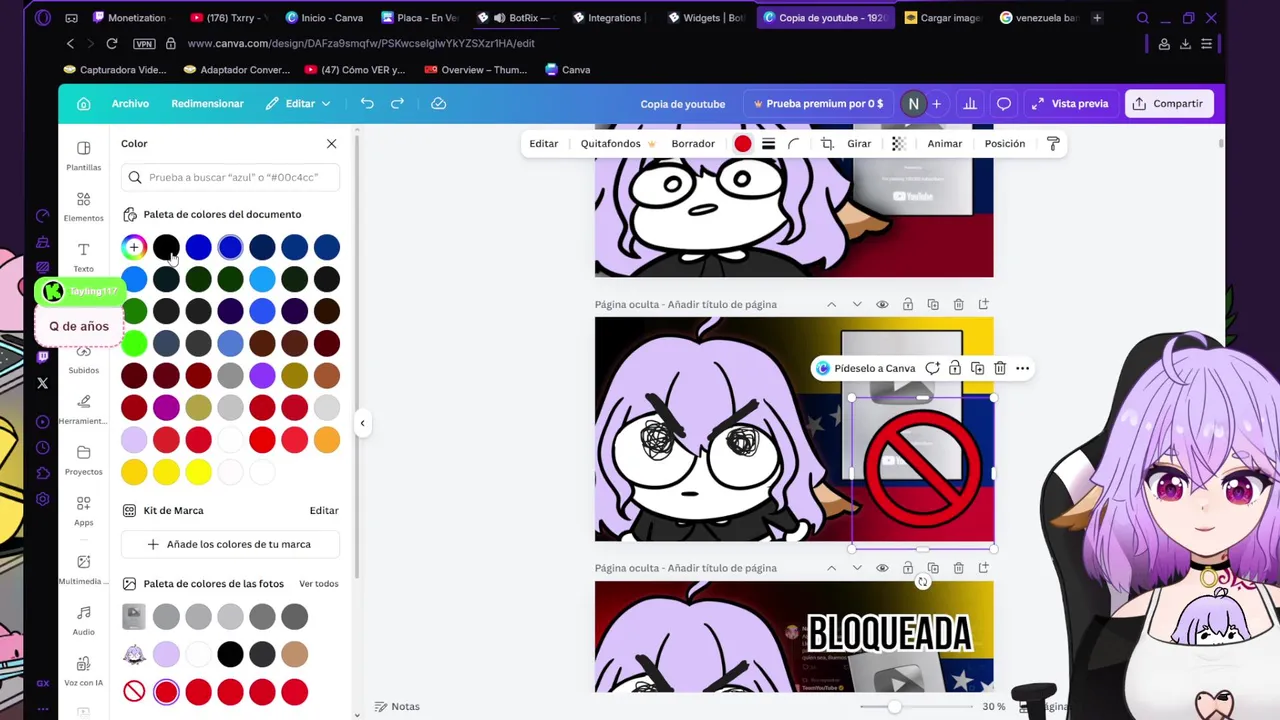Toggle lock on the BLOQUEADA page
The height and width of the screenshot is (720, 1280).
point(908,568)
